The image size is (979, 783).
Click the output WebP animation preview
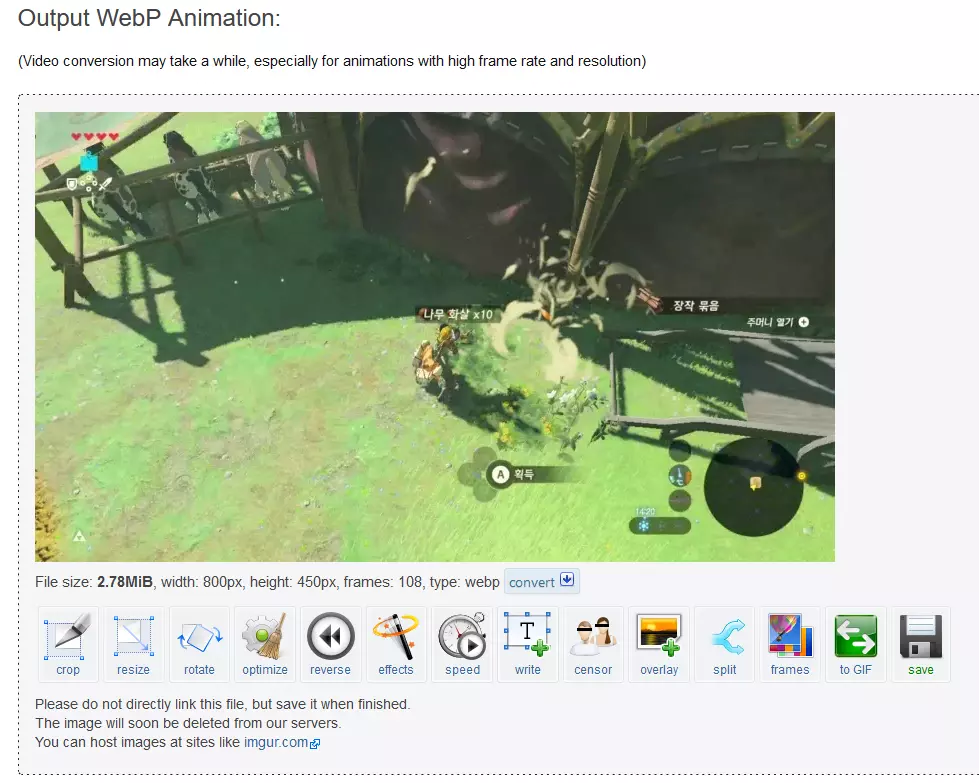(435, 337)
